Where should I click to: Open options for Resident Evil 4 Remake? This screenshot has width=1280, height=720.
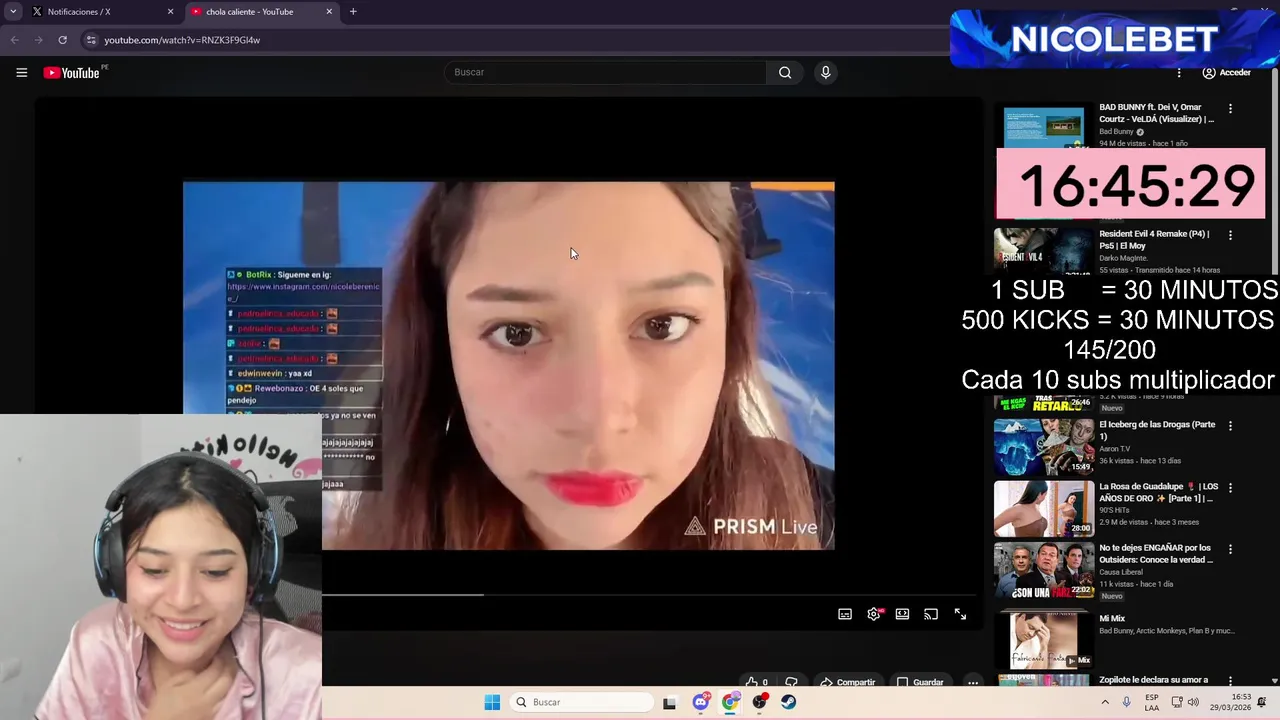(x=1230, y=235)
